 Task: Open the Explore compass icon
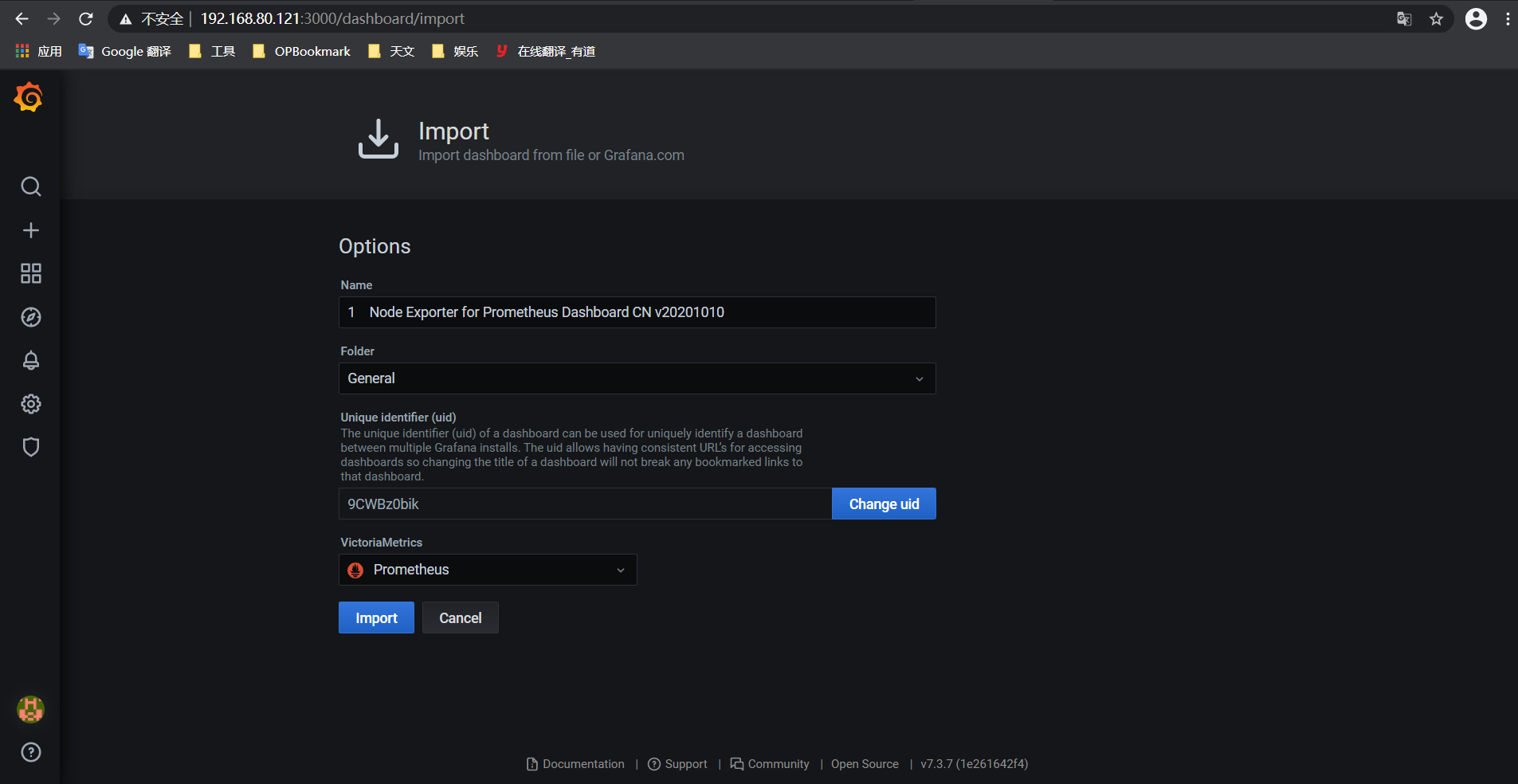click(30, 317)
